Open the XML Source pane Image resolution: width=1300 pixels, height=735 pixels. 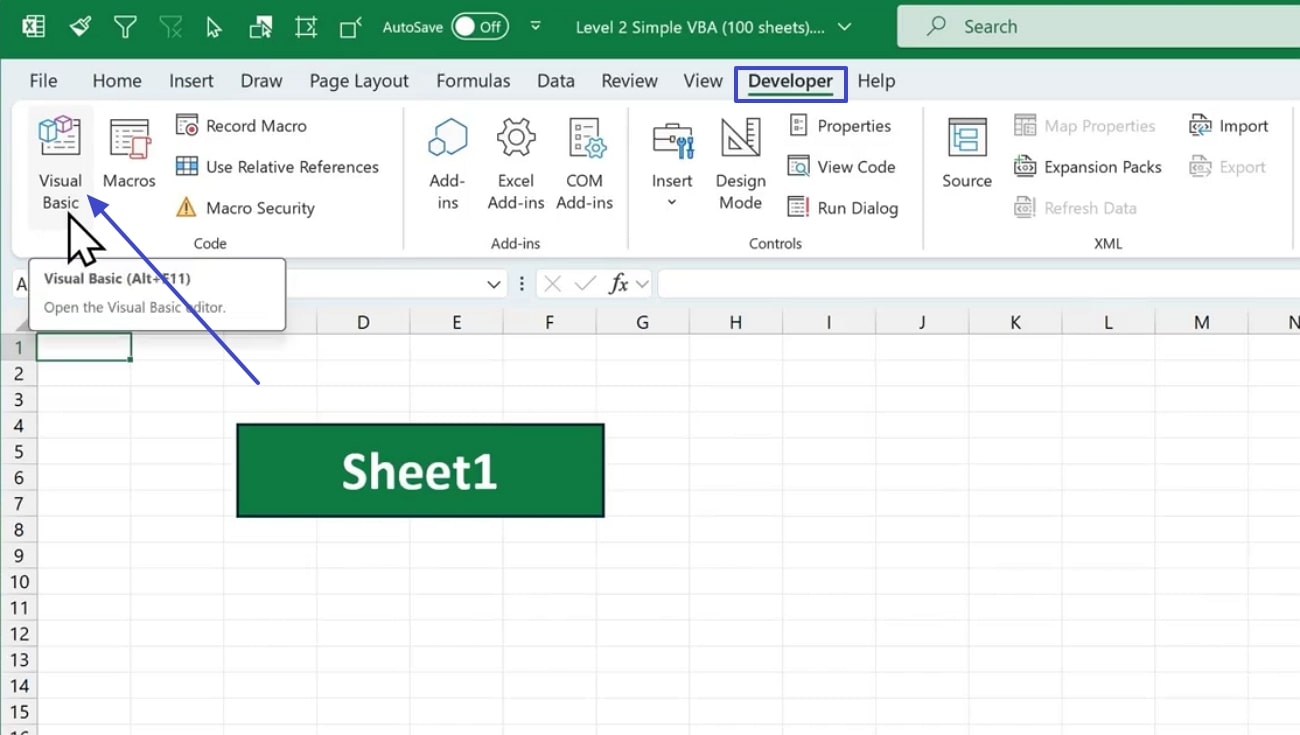point(967,155)
